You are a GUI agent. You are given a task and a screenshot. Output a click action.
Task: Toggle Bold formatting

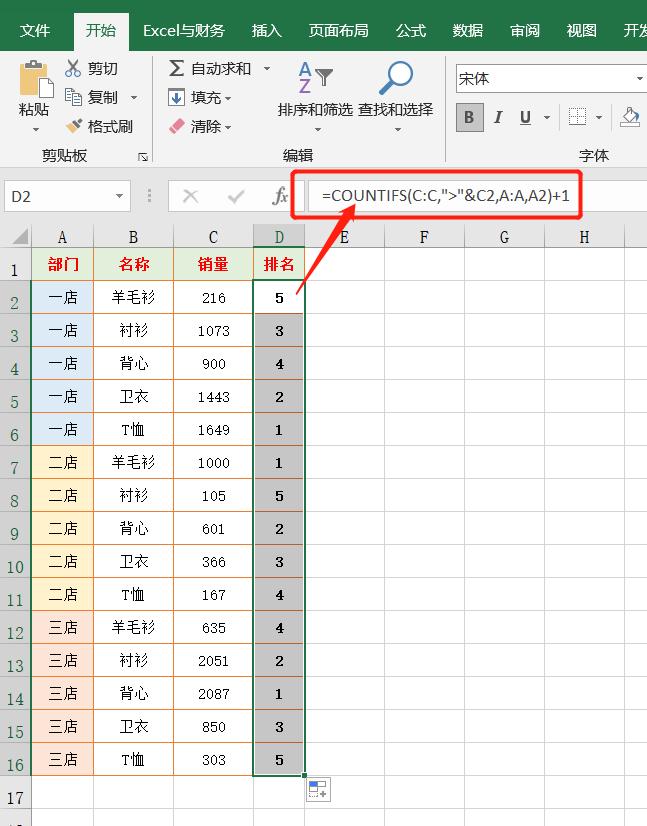468,118
